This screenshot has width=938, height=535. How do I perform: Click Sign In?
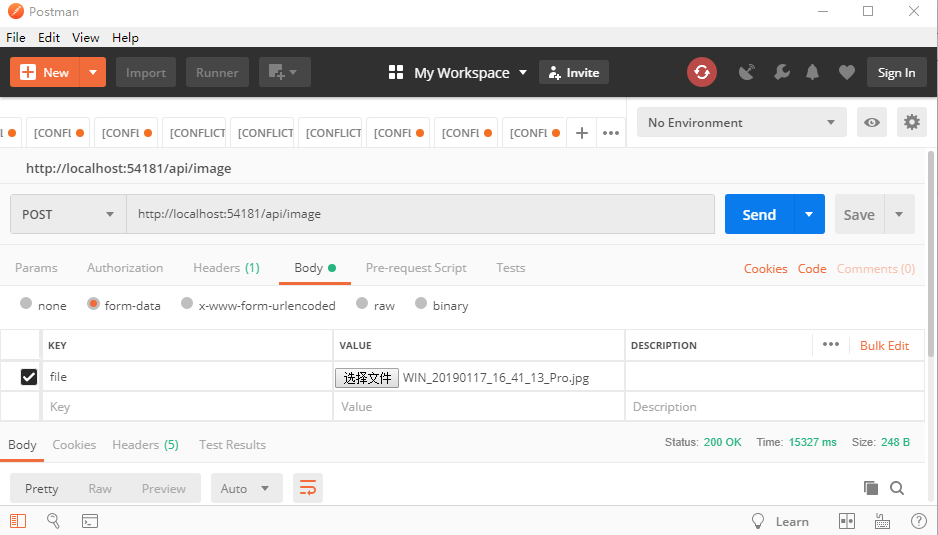point(896,72)
